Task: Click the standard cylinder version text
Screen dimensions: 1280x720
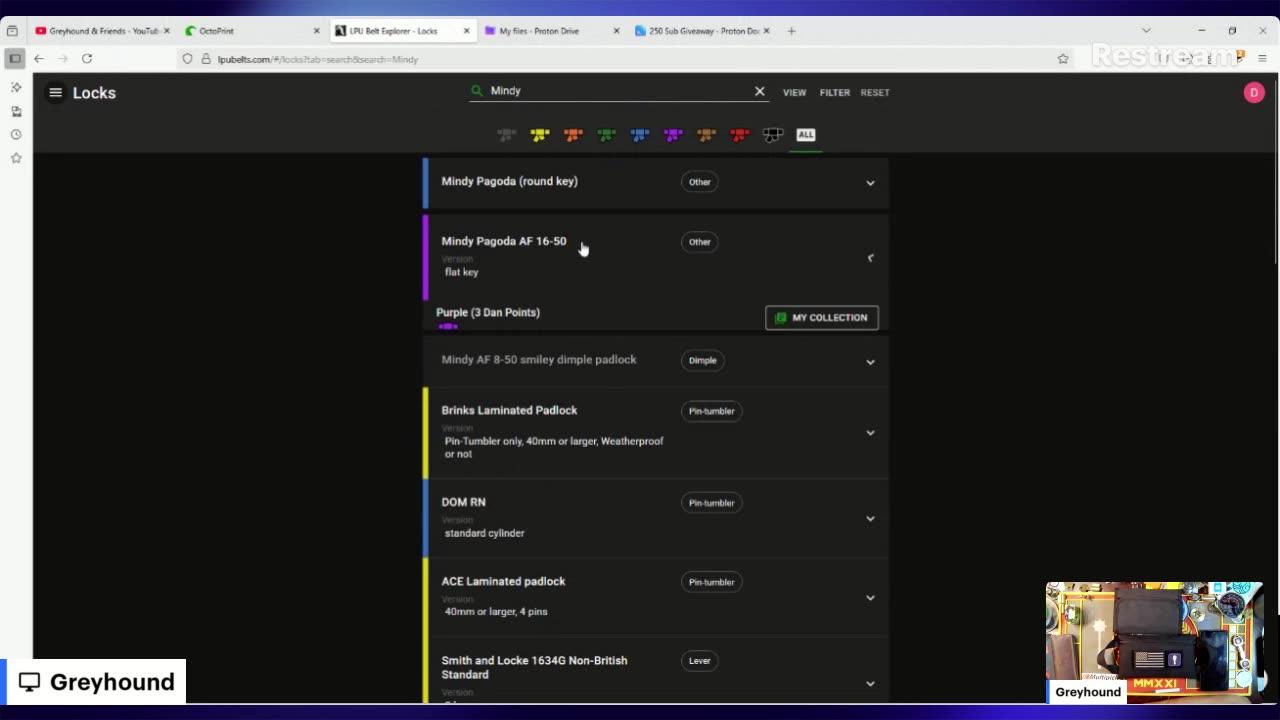Action: click(x=484, y=533)
